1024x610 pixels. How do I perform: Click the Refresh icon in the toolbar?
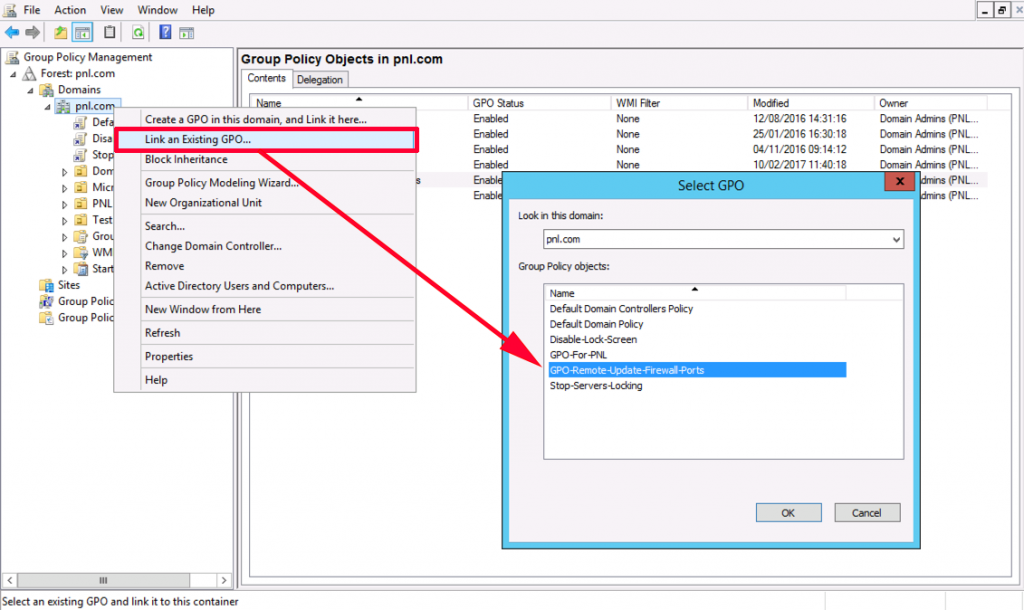click(138, 32)
